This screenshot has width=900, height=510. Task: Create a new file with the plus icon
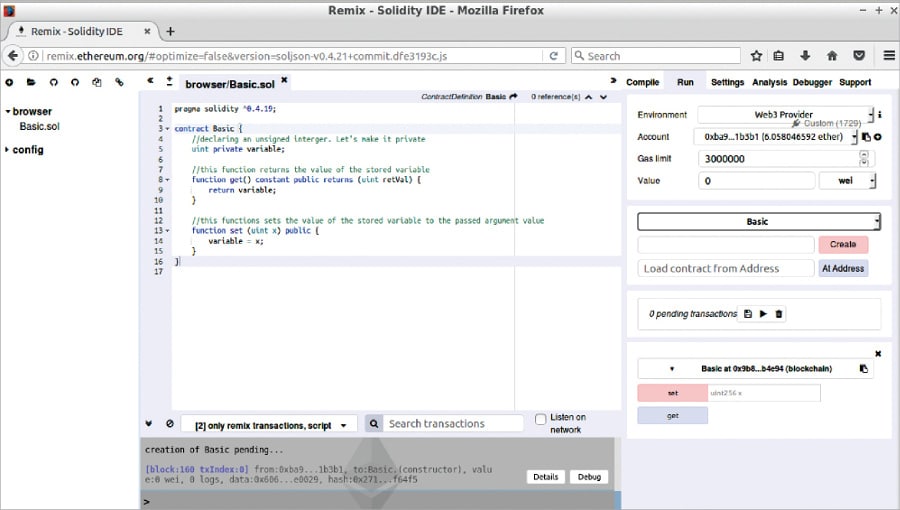(x=9, y=82)
